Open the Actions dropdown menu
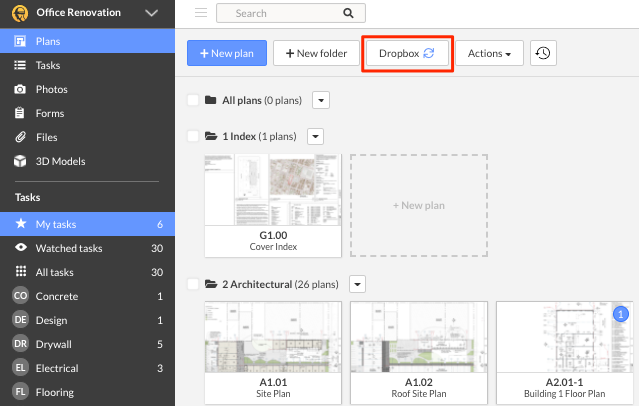The width and height of the screenshot is (639, 406). click(489, 53)
